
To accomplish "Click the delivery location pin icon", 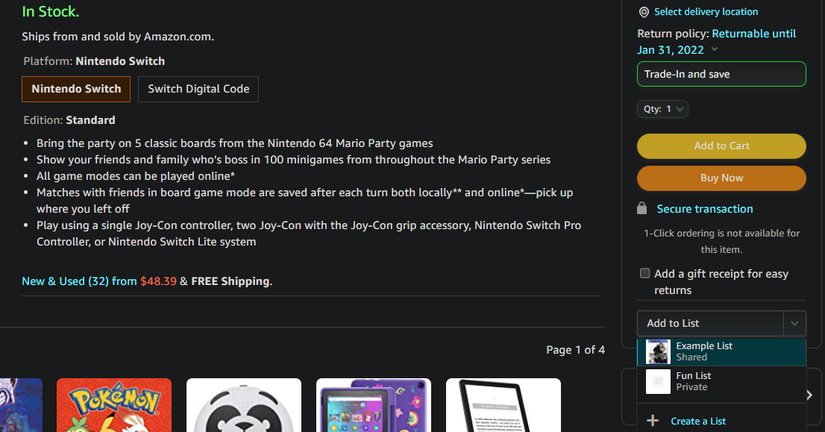I will [x=644, y=12].
